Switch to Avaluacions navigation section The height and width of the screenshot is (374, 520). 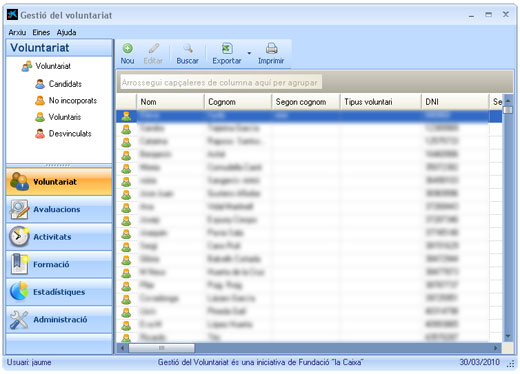pos(59,210)
